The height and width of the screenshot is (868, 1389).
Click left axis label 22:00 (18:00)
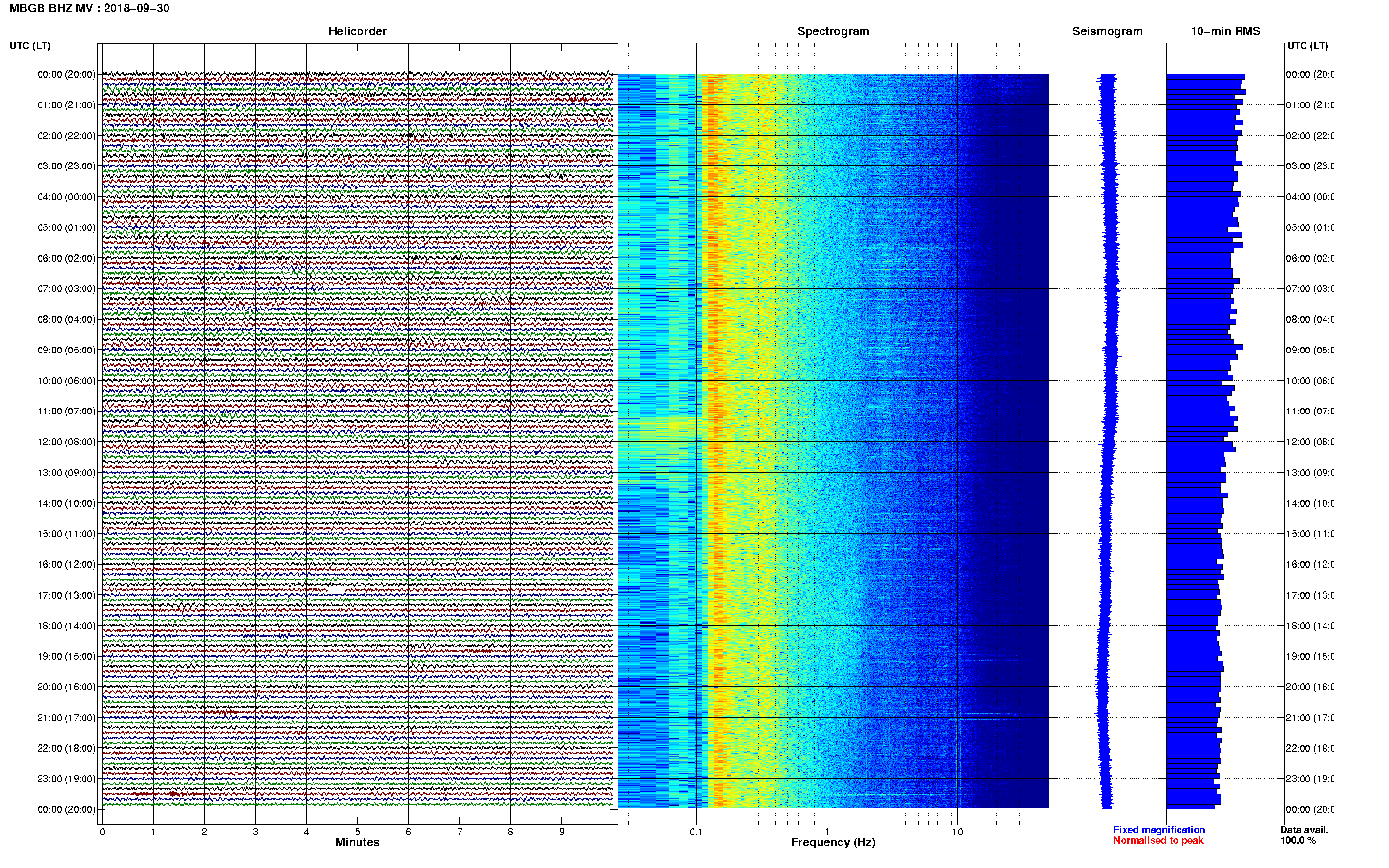tap(66, 748)
